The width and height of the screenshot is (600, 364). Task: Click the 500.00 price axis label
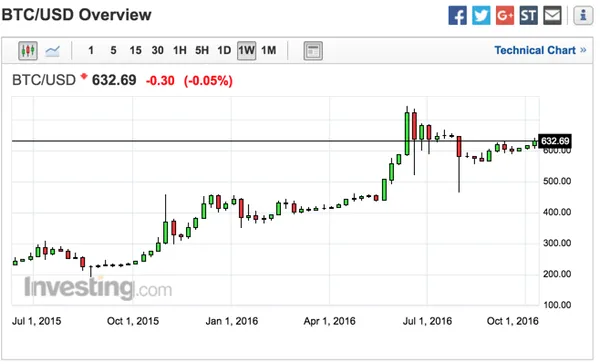click(557, 181)
